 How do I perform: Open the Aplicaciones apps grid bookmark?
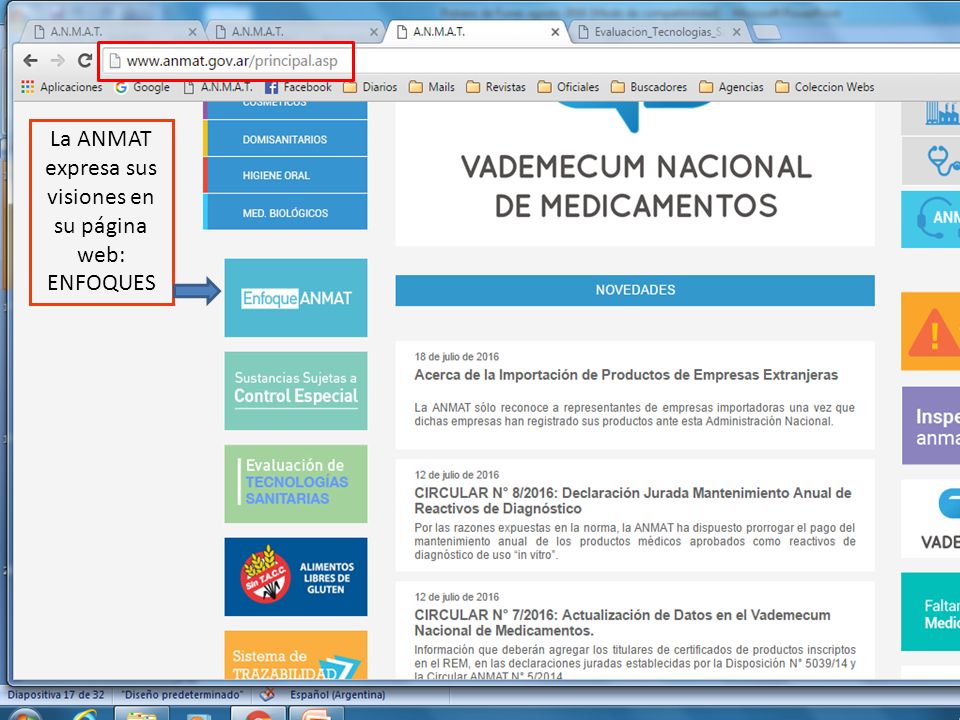pyautogui.click(x=61, y=87)
